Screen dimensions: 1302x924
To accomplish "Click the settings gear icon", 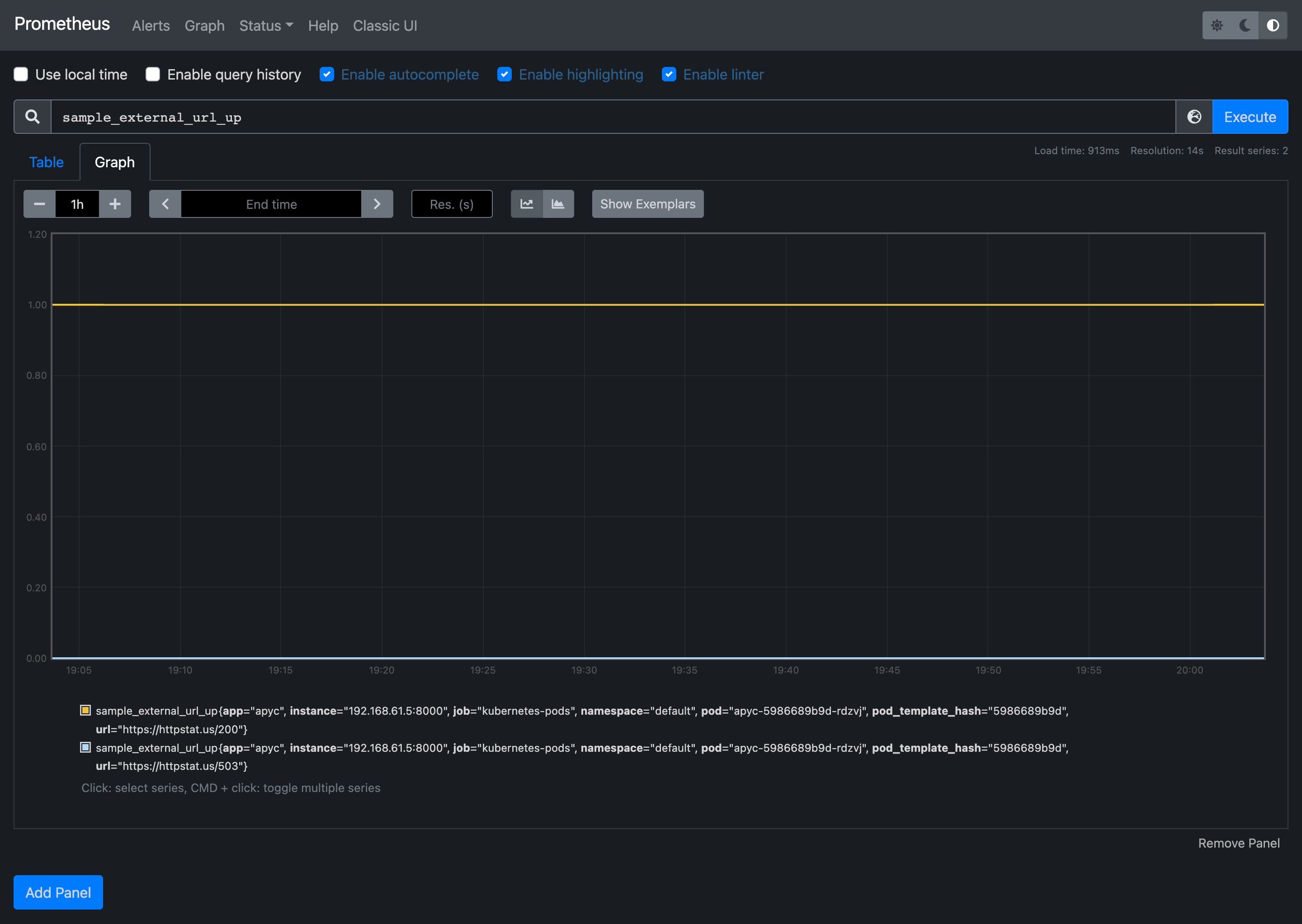I will [x=1217, y=25].
